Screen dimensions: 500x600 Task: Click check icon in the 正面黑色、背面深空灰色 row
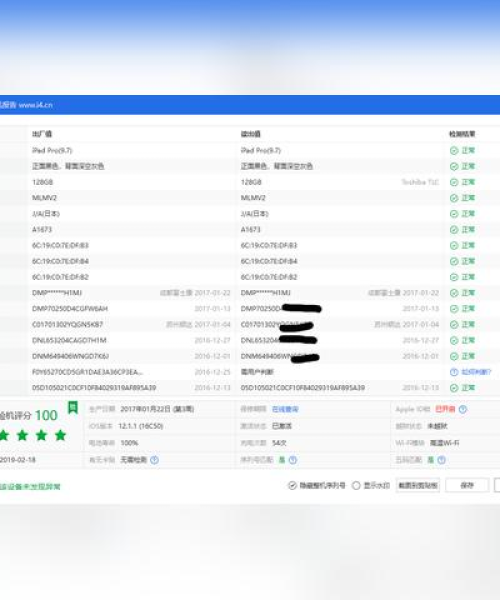[x=454, y=166]
